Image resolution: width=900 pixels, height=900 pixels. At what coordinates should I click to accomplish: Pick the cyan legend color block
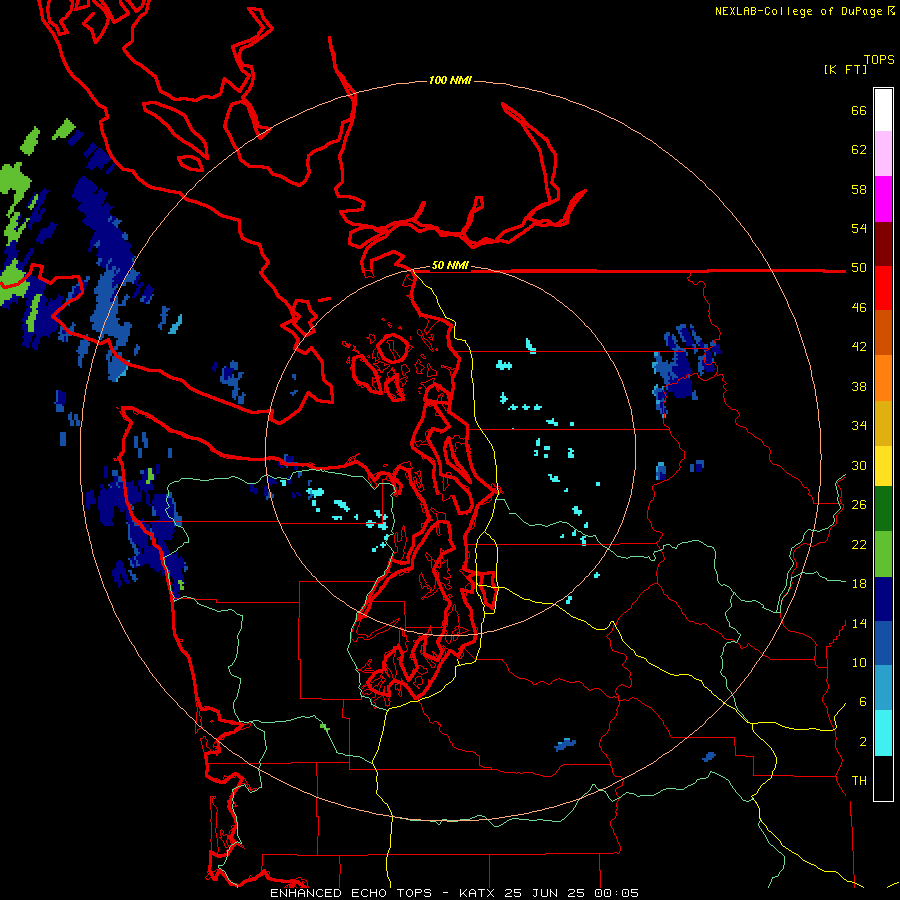click(883, 734)
